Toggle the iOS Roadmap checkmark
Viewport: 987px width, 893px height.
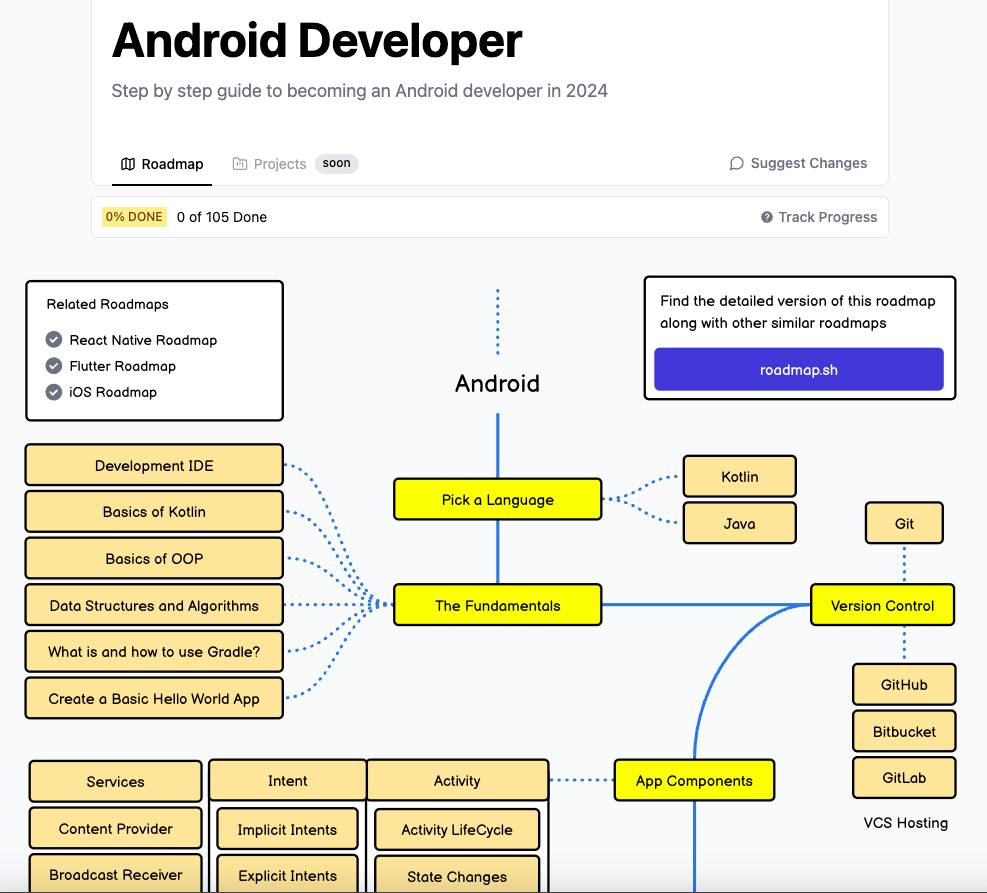[54, 392]
